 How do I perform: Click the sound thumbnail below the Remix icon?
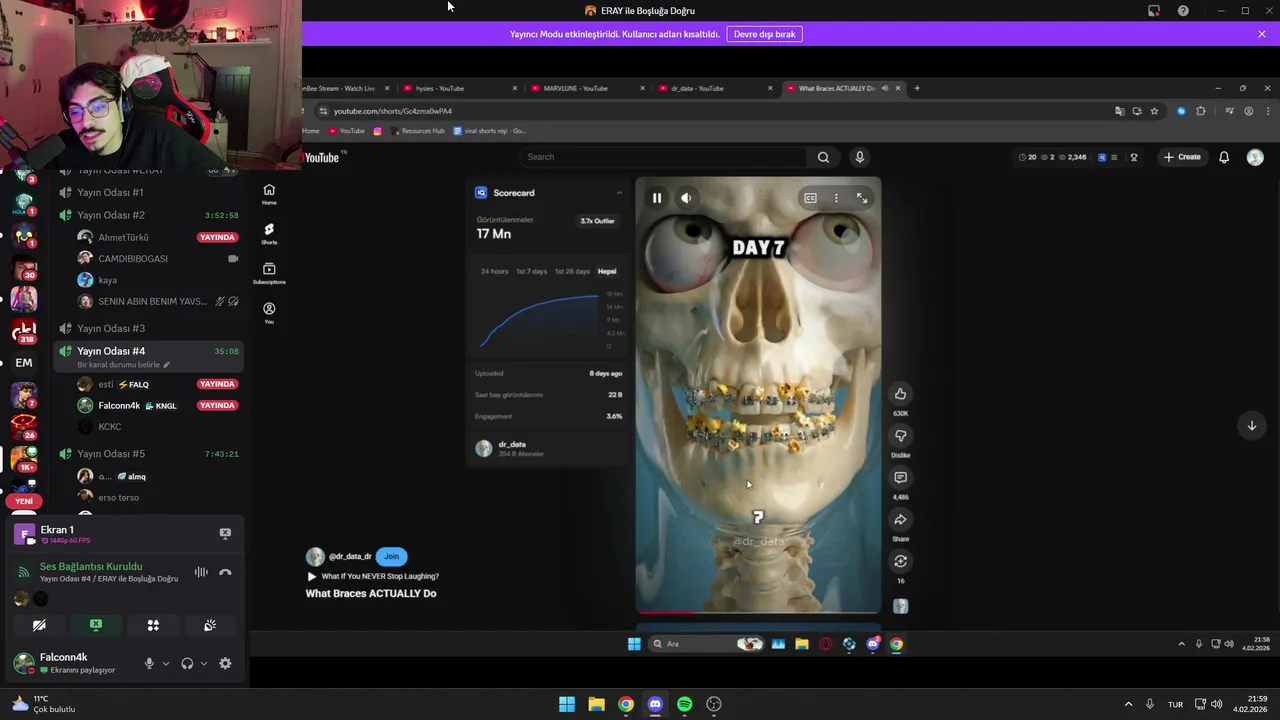pos(900,606)
